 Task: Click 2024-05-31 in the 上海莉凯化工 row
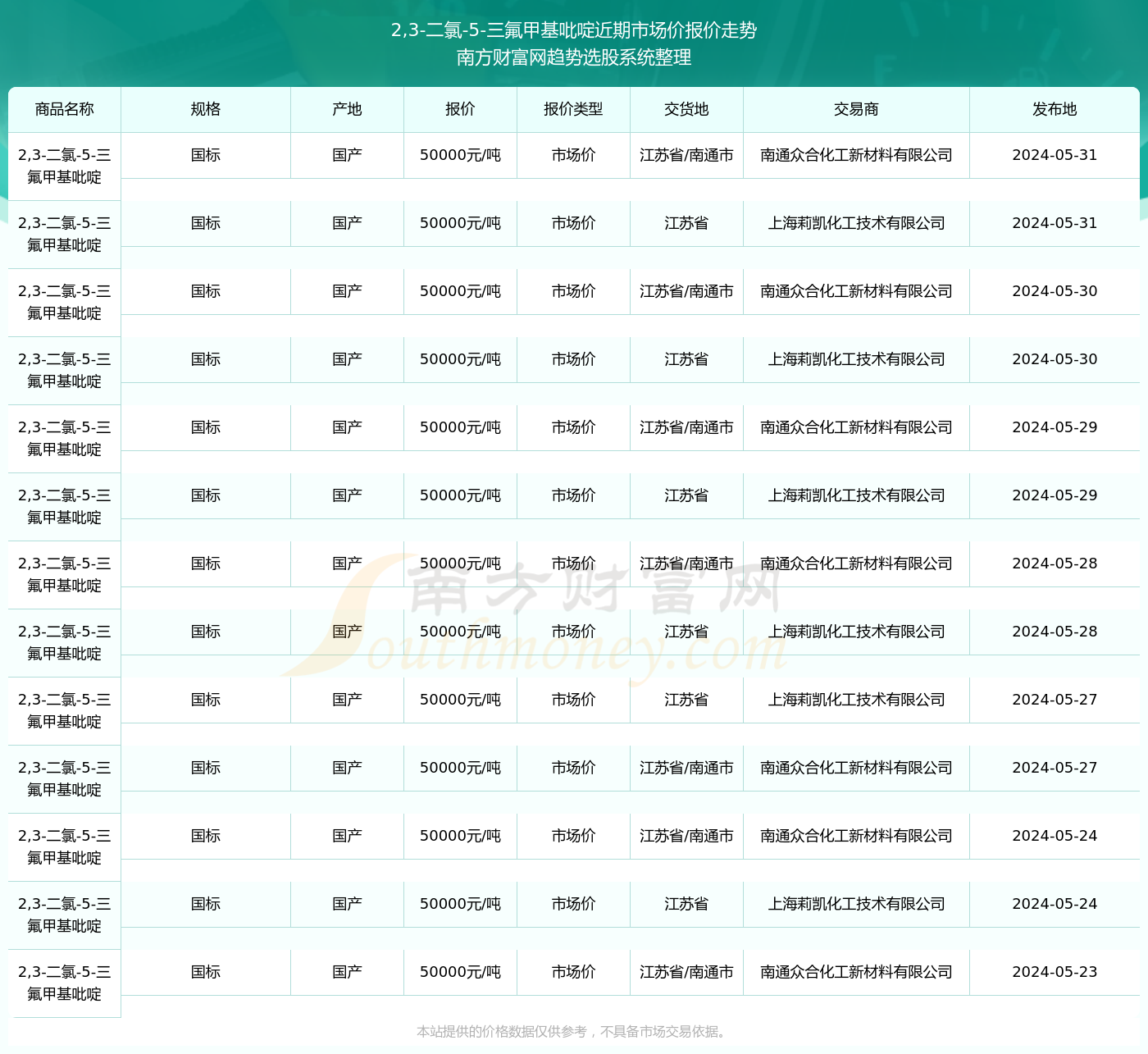pos(1055,223)
